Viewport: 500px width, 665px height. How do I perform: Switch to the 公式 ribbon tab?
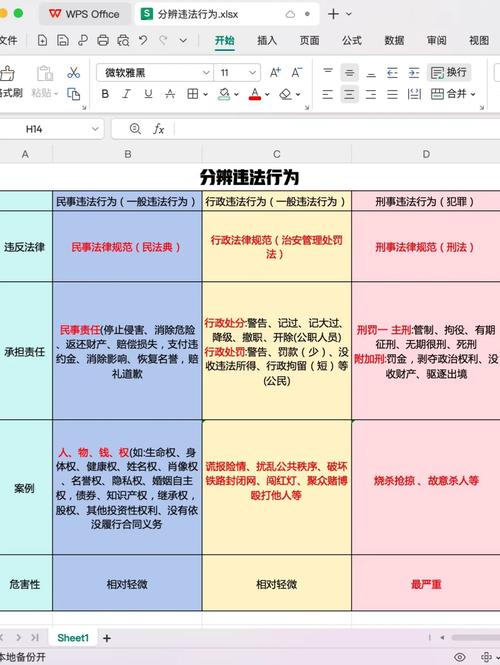click(352, 41)
